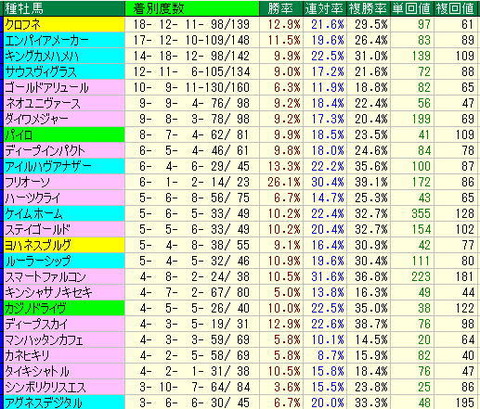The image size is (480, 409).
Task: Click シンボリクリスエス win rate 3.6%
Action: click(287, 387)
